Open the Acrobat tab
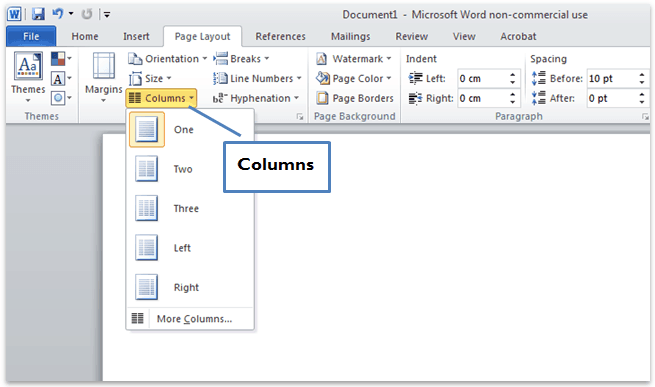This screenshot has width=655, height=387. [x=518, y=36]
